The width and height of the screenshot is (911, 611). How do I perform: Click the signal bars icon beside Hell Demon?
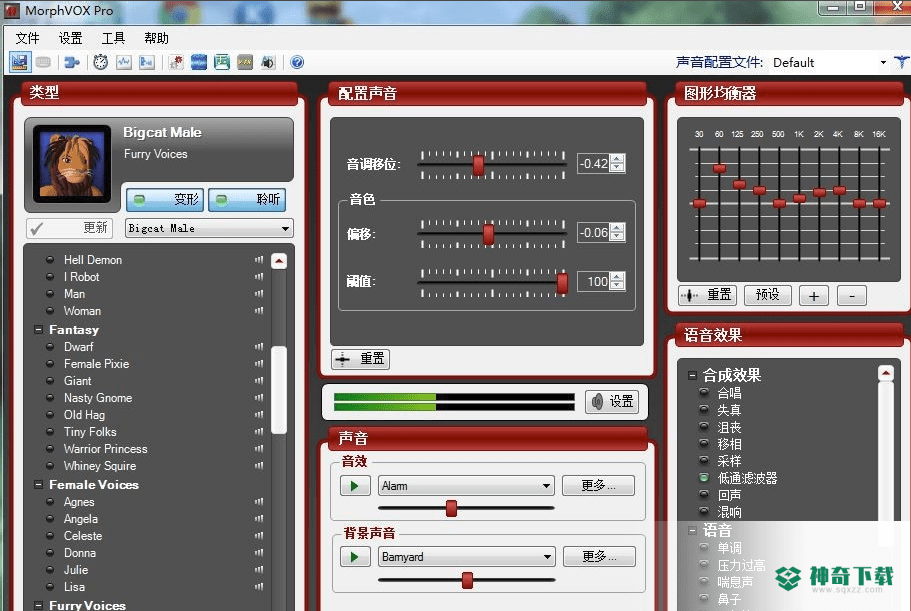click(259, 260)
